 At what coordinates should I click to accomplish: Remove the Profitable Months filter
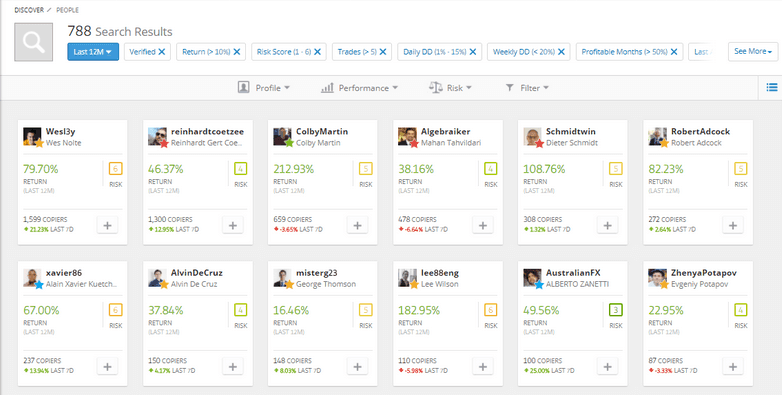[673, 52]
